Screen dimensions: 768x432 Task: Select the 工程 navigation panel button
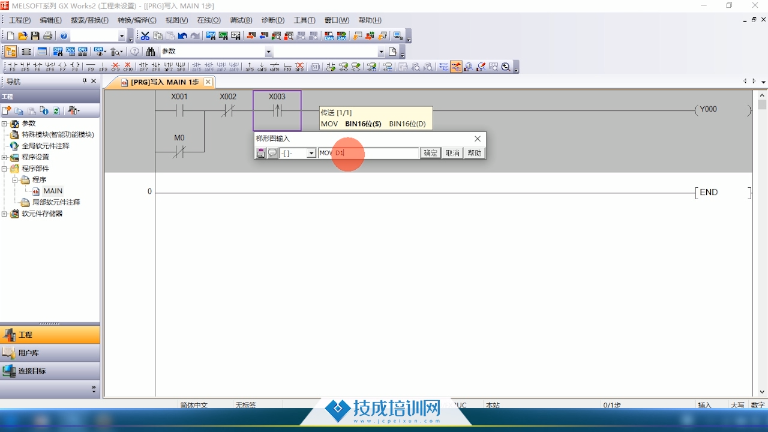coord(50,335)
